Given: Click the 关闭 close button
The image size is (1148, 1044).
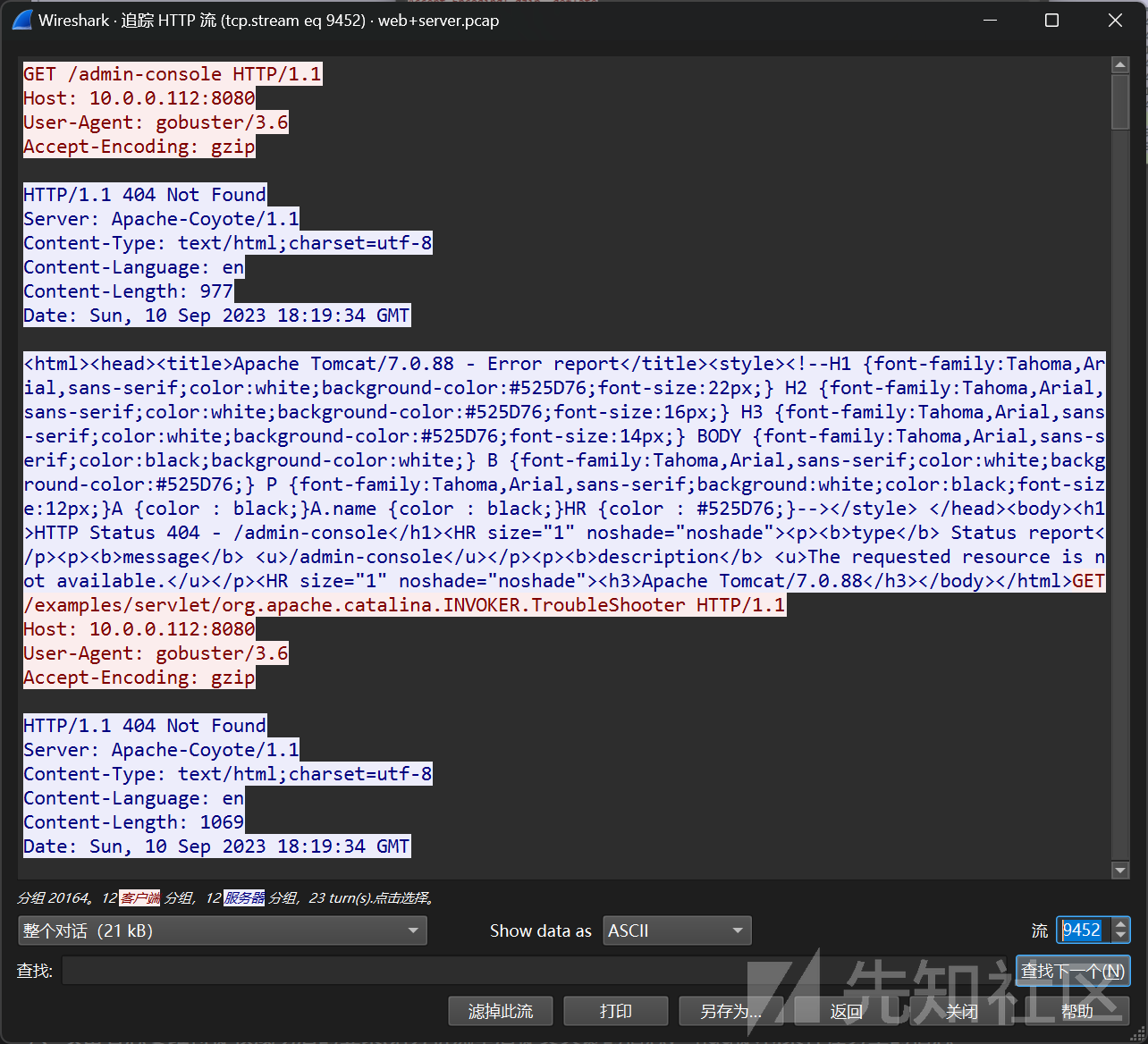Looking at the screenshot, I should click(x=962, y=1011).
